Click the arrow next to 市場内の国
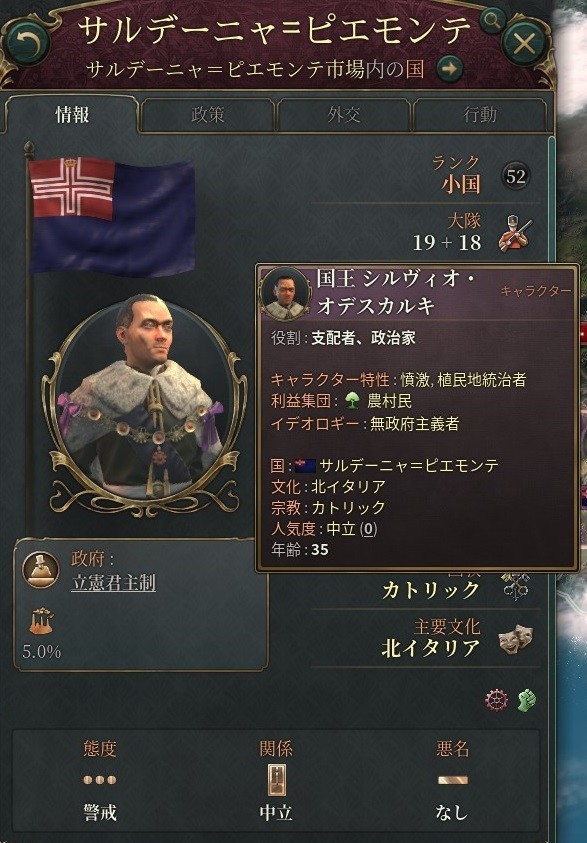Viewport: 587px width, 843px height. pyautogui.click(x=449, y=69)
